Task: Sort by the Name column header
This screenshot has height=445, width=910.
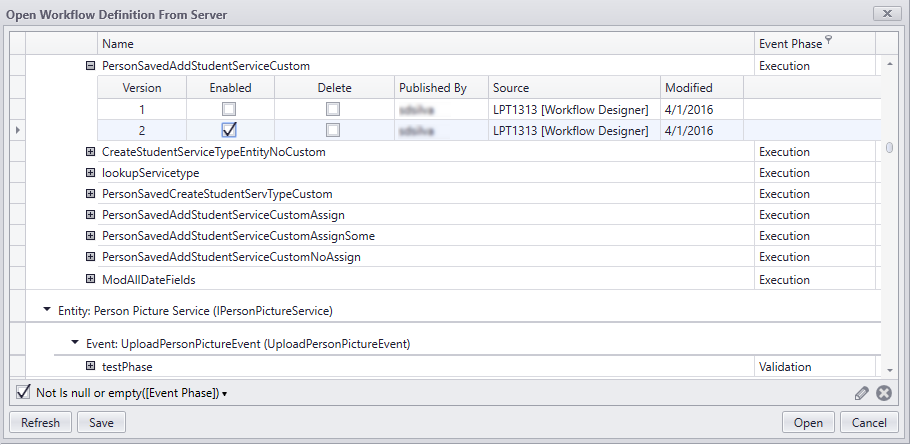Action: (x=118, y=44)
